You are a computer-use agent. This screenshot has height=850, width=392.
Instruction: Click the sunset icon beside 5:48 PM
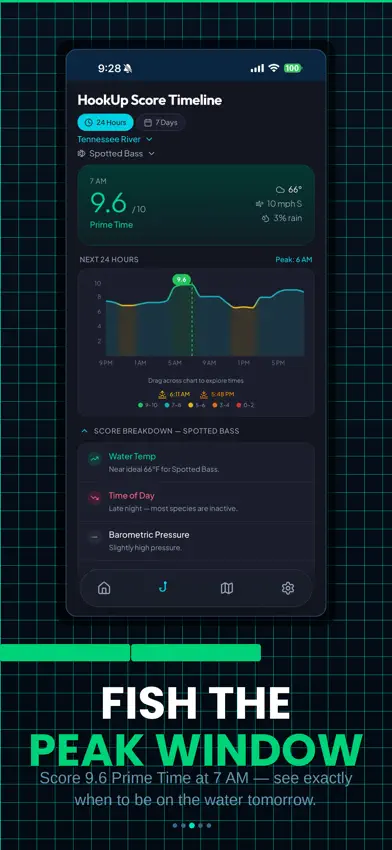204,394
